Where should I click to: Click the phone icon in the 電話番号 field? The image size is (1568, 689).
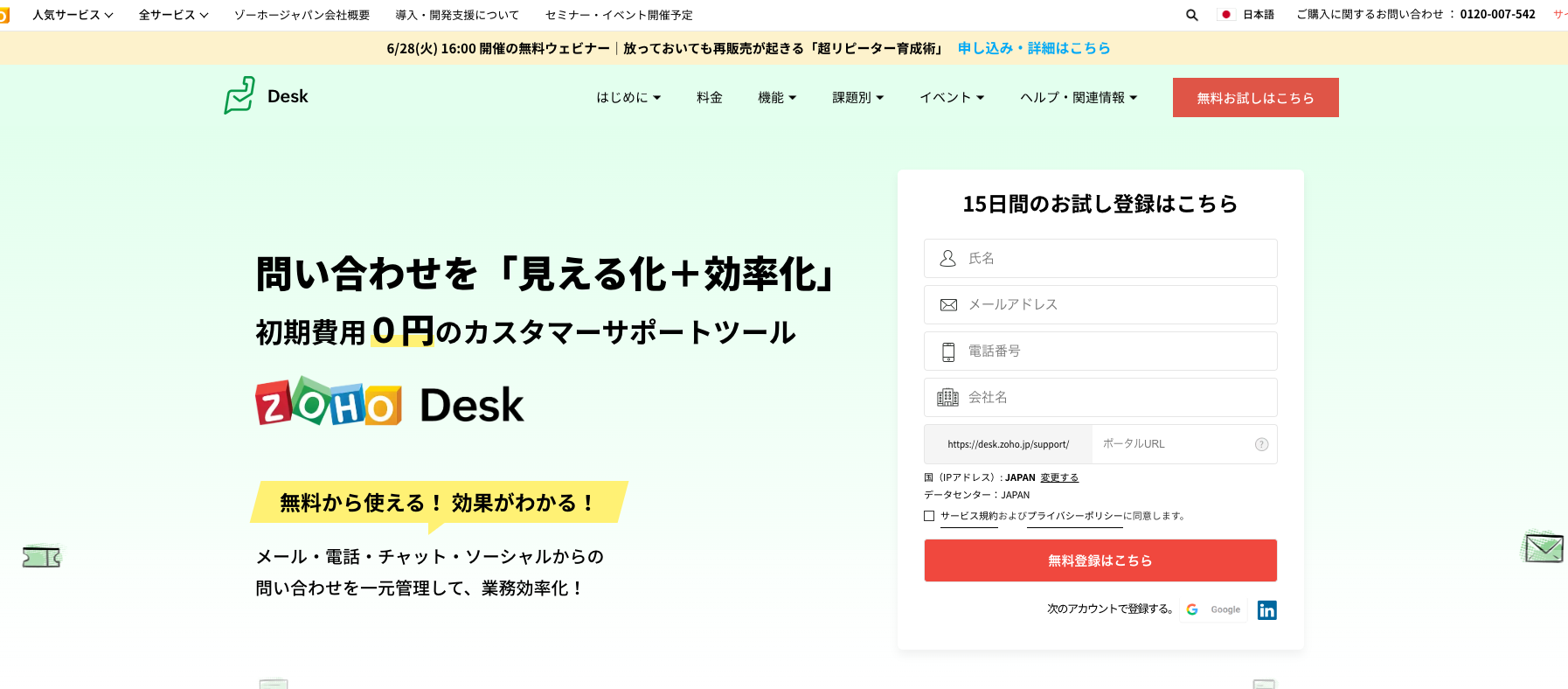[x=947, y=351]
